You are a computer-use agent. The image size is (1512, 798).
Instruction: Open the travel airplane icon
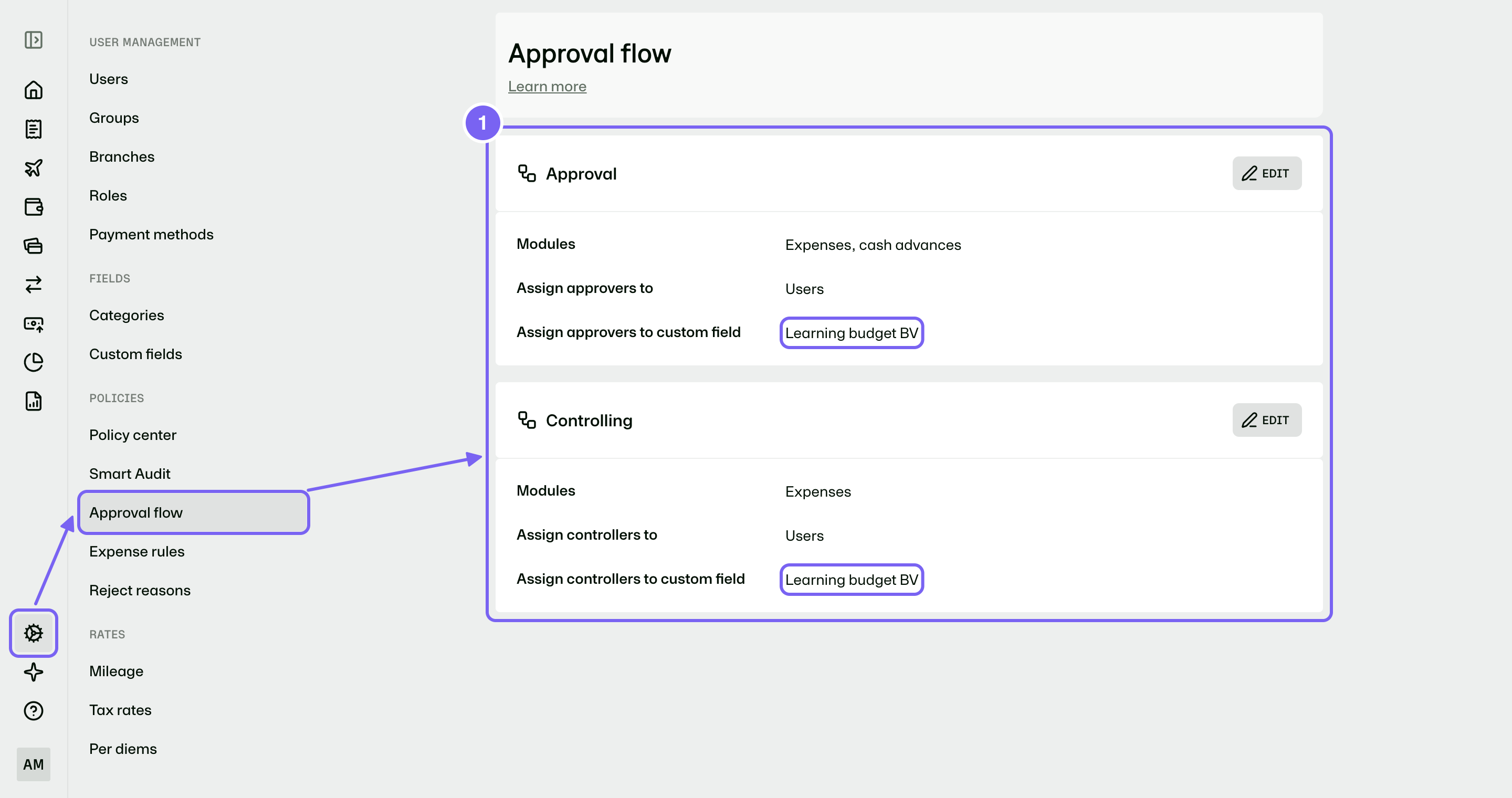34,168
